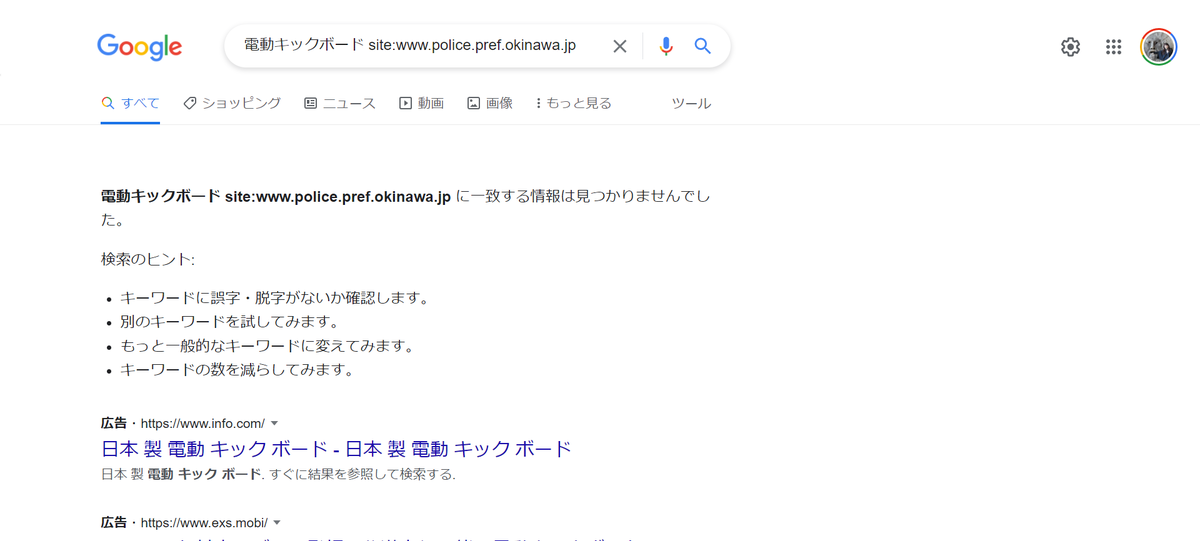The width and height of the screenshot is (1200, 541).
Task: Switch to the 動画 tab
Action: click(x=421, y=103)
